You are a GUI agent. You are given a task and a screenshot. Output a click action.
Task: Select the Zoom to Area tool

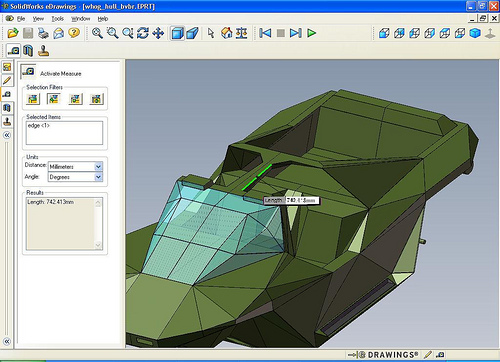[x=112, y=33]
